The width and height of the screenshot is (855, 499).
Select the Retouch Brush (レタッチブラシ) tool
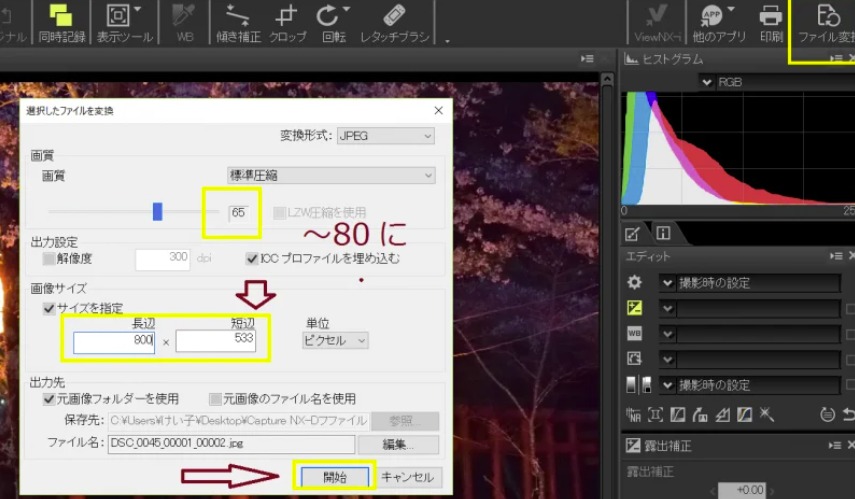394,23
